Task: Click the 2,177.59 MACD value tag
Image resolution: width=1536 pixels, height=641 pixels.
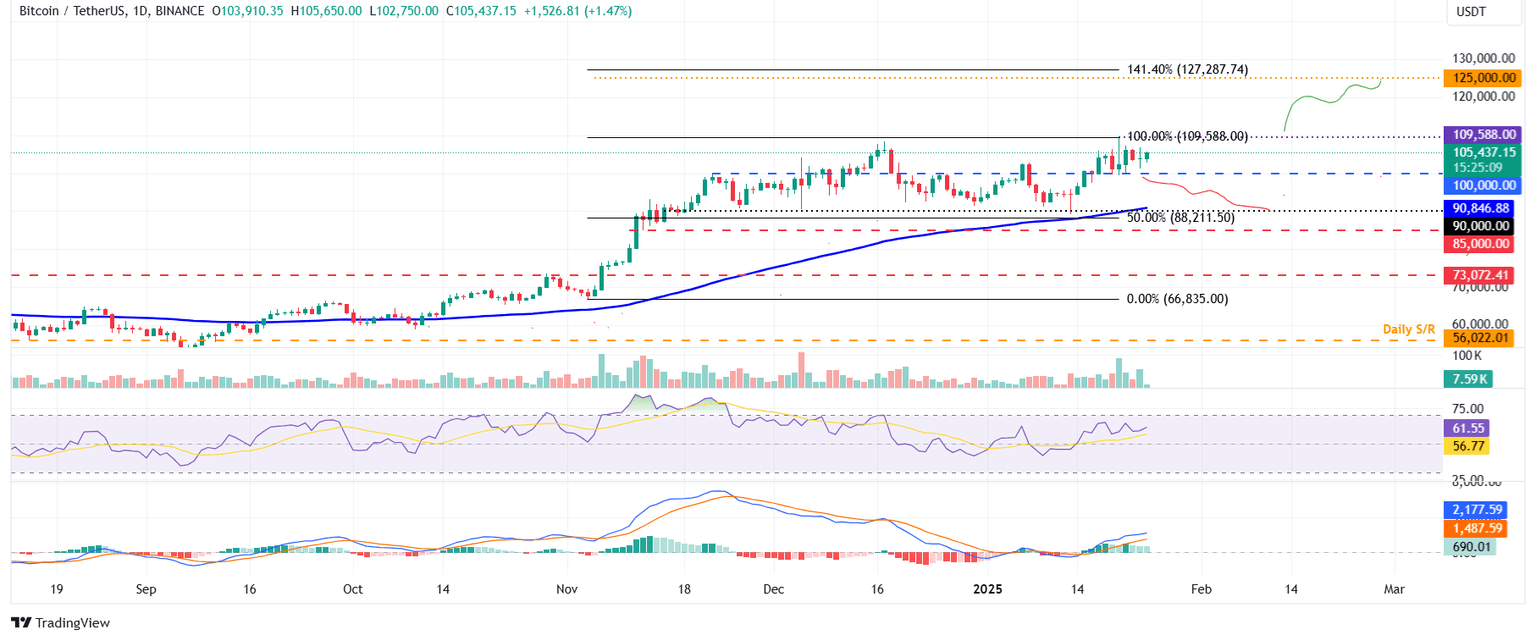Action: 1478,509
